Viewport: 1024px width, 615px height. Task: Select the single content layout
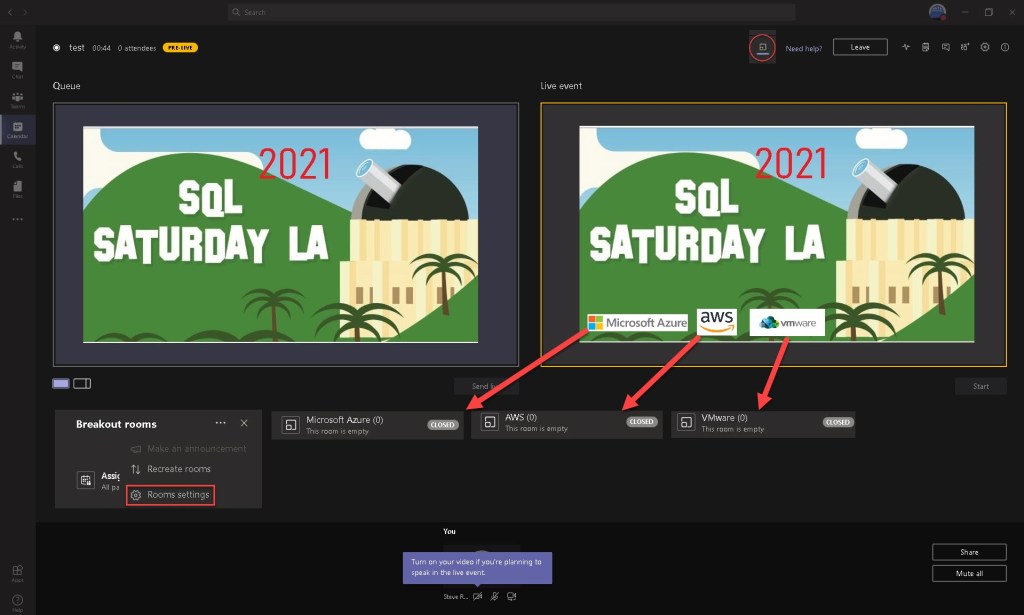tap(61, 383)
